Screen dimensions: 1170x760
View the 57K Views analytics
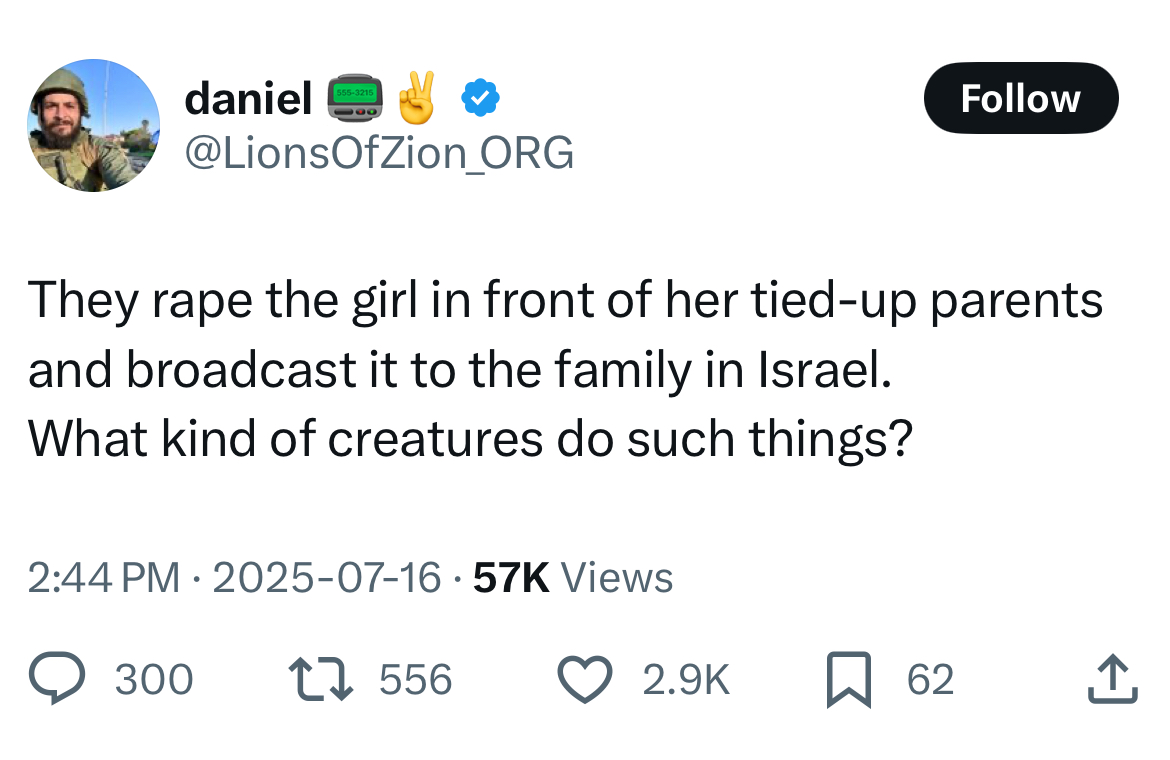coord(573,577)
